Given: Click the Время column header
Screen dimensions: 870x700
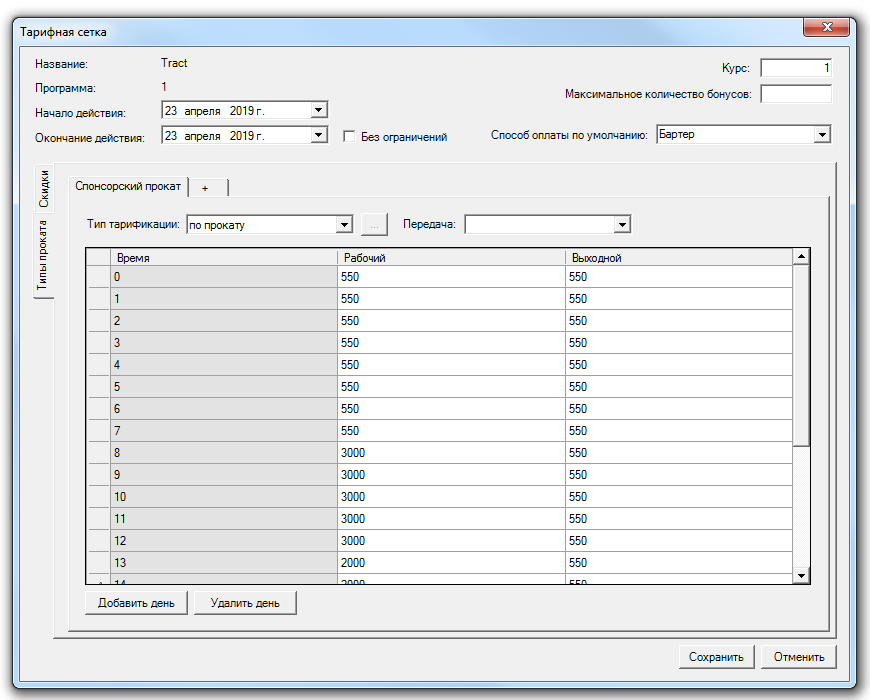Looking at the screenshot, I should coord(224,257).
